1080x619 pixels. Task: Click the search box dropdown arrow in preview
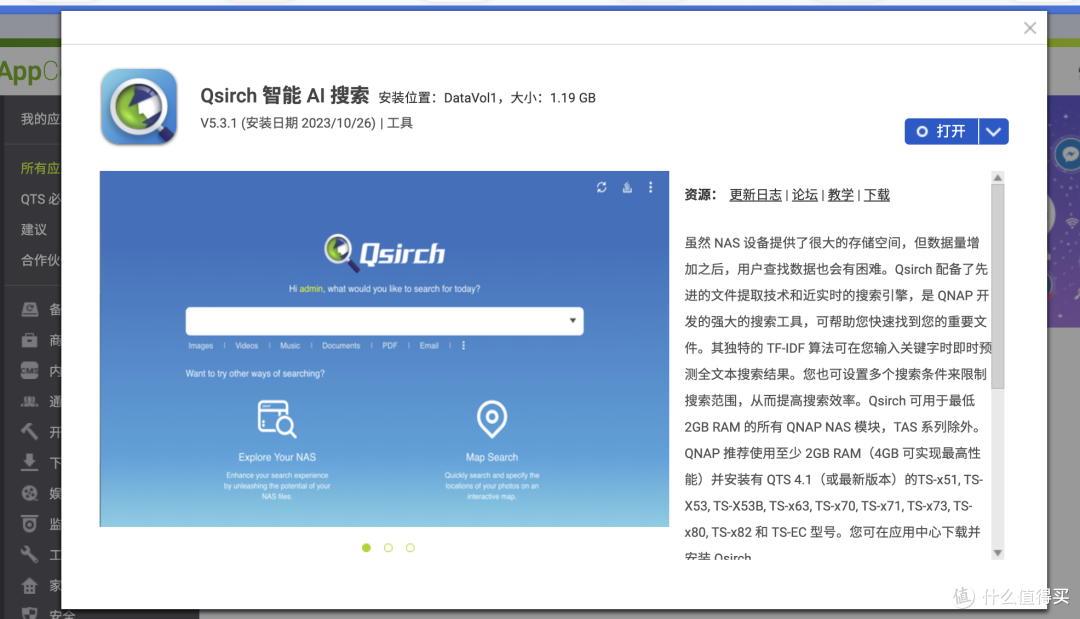coord(572,321)
